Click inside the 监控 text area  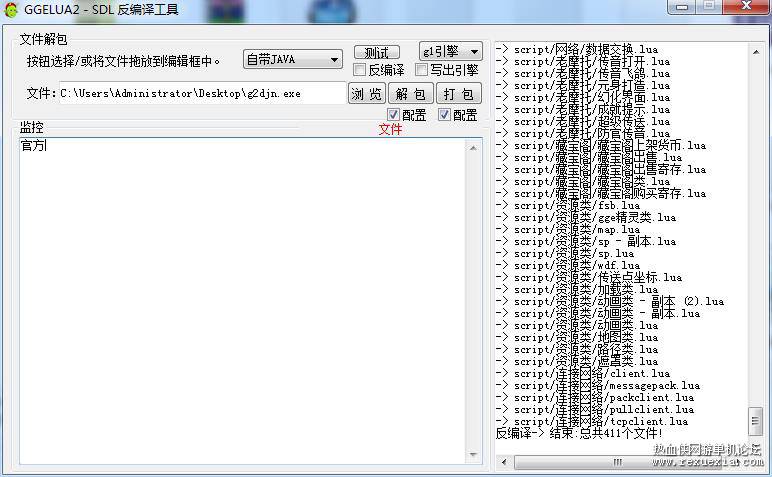tap(242, 301)
